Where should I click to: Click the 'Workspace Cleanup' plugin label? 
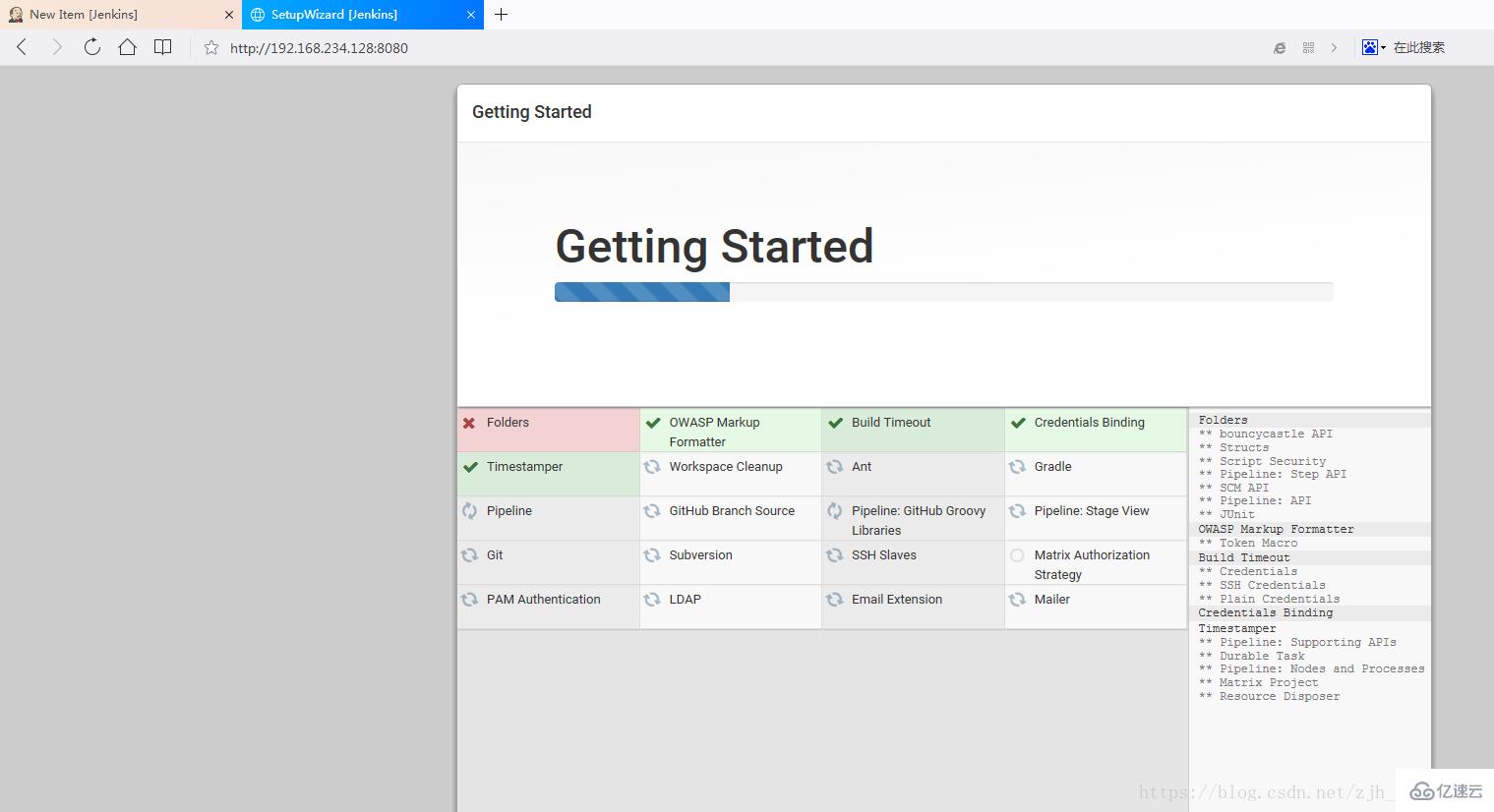pos(726,467)
